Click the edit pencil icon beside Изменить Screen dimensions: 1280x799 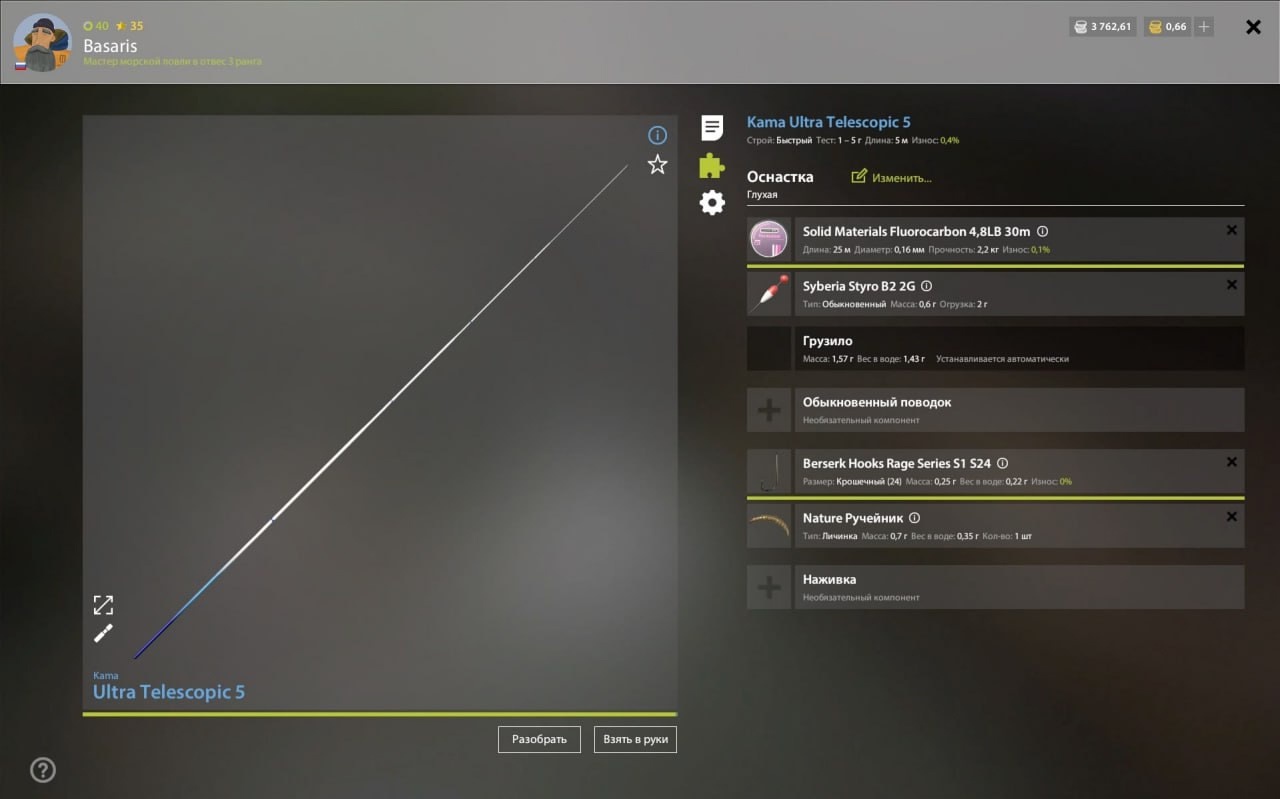pos(858,177)
